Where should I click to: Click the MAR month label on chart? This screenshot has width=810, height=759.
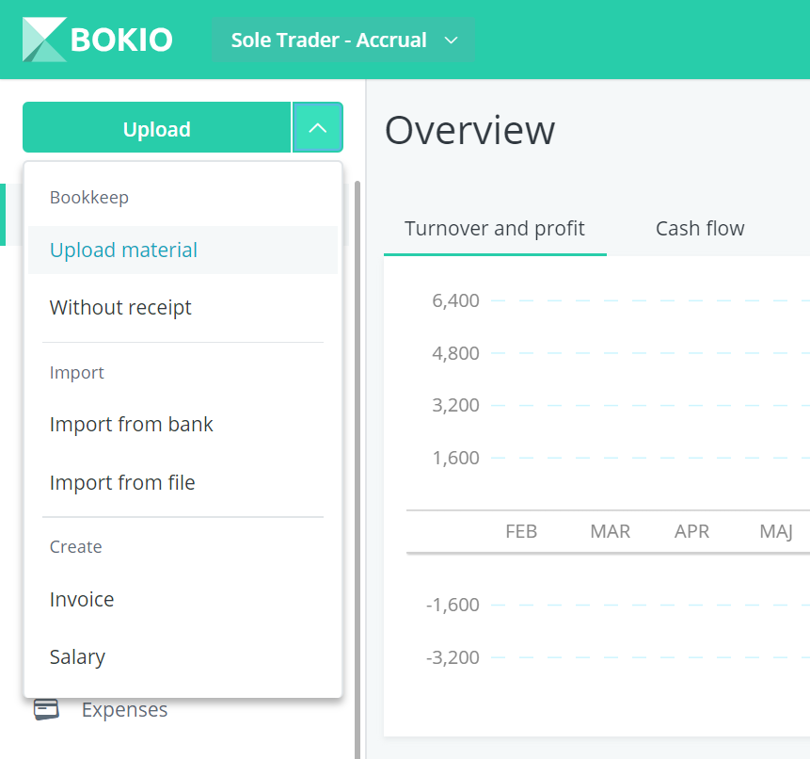pos(610,531)
